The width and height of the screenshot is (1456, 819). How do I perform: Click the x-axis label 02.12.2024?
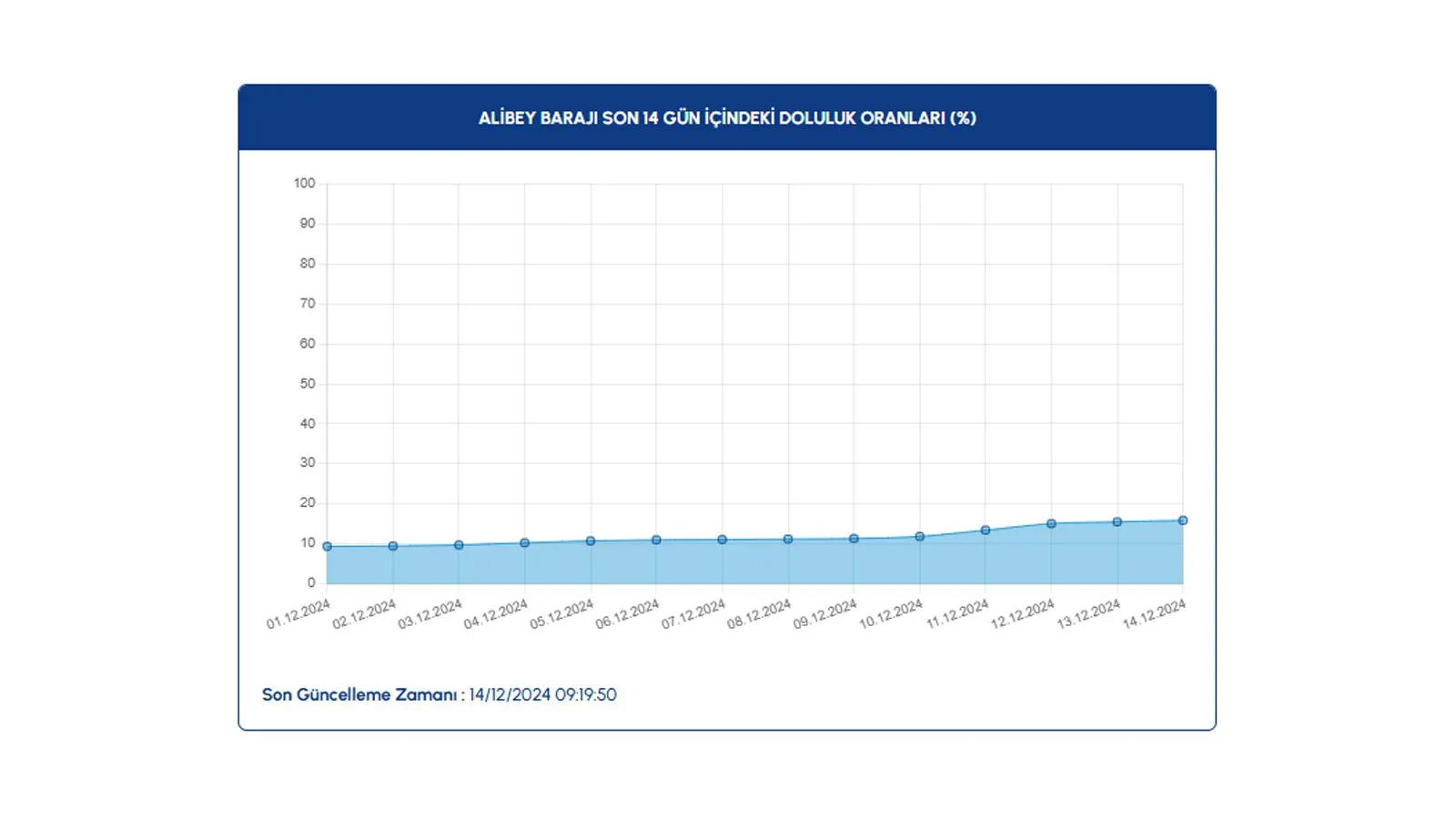[364, 614]
